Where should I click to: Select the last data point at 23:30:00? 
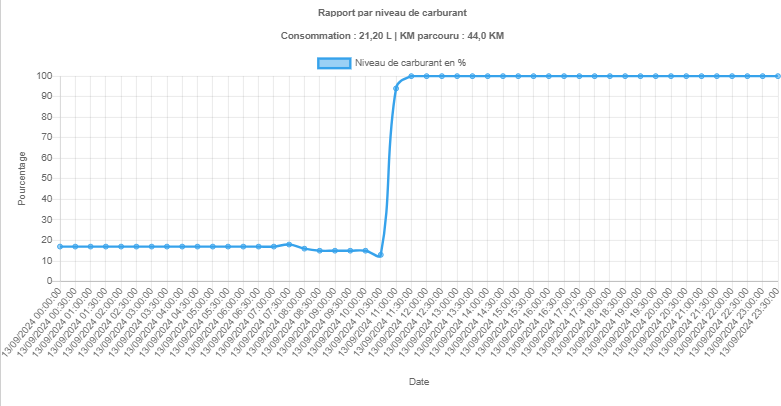pos(777,76)
